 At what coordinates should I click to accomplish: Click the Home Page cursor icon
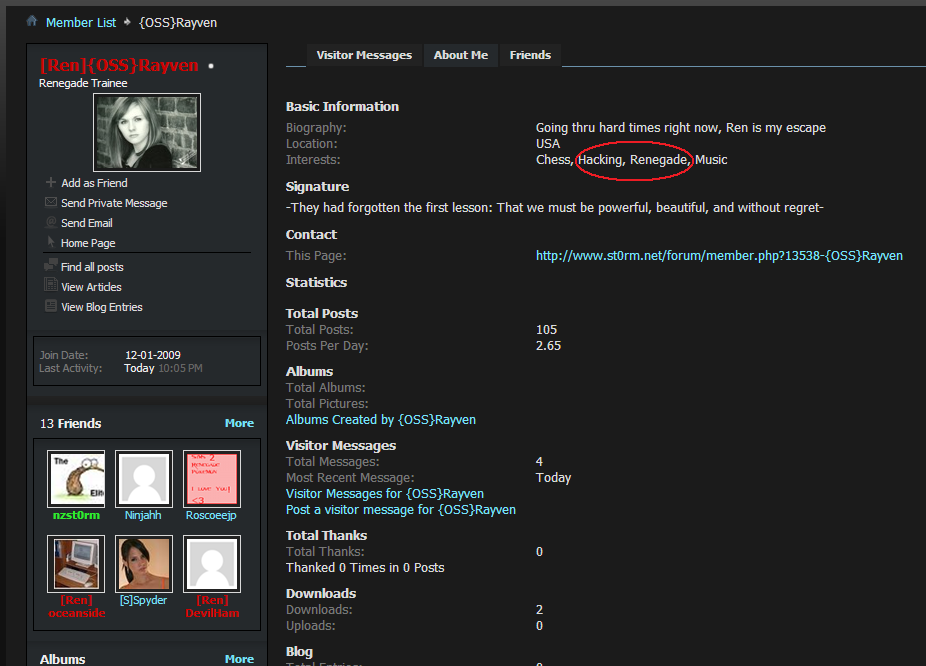pos(51,243)
